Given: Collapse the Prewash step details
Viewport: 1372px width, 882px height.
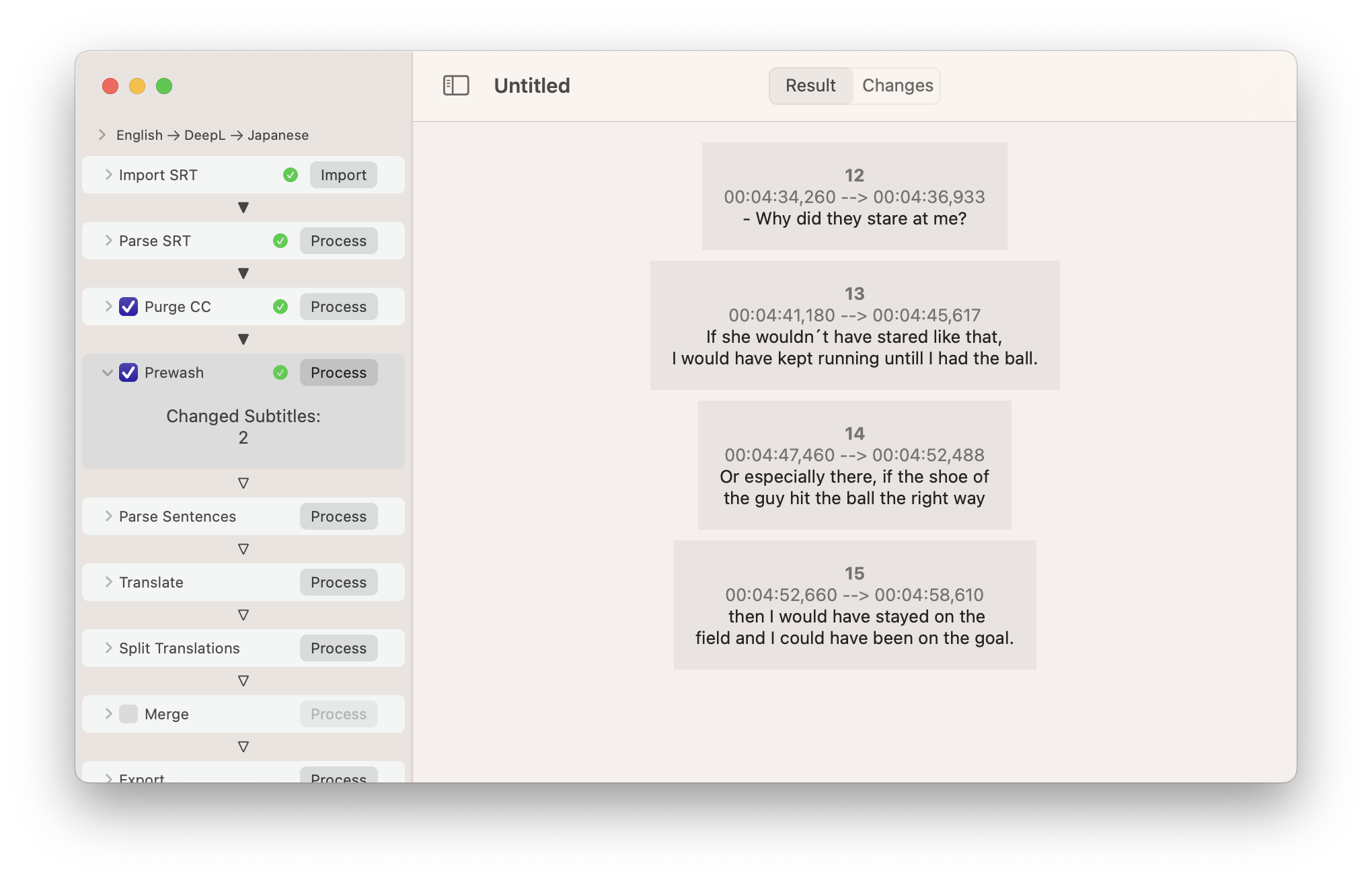Looking at the screenshot, I should [108, 372].
